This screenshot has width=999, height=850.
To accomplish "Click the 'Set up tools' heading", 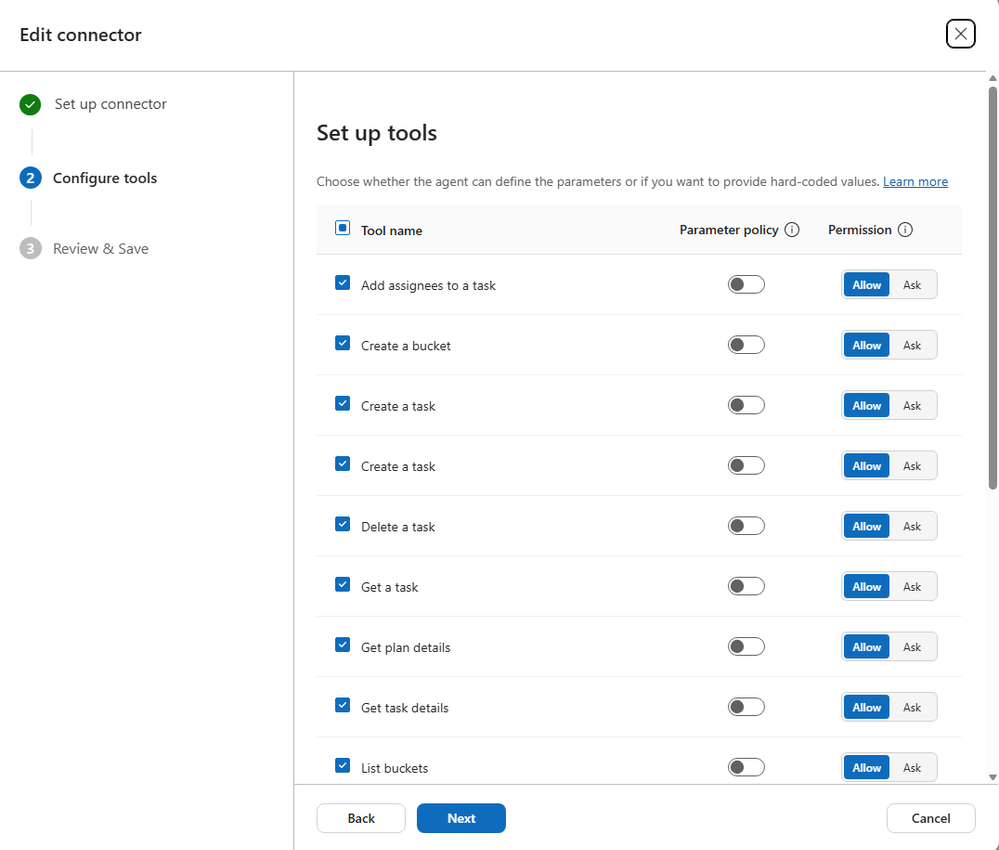I will (377, 133).
